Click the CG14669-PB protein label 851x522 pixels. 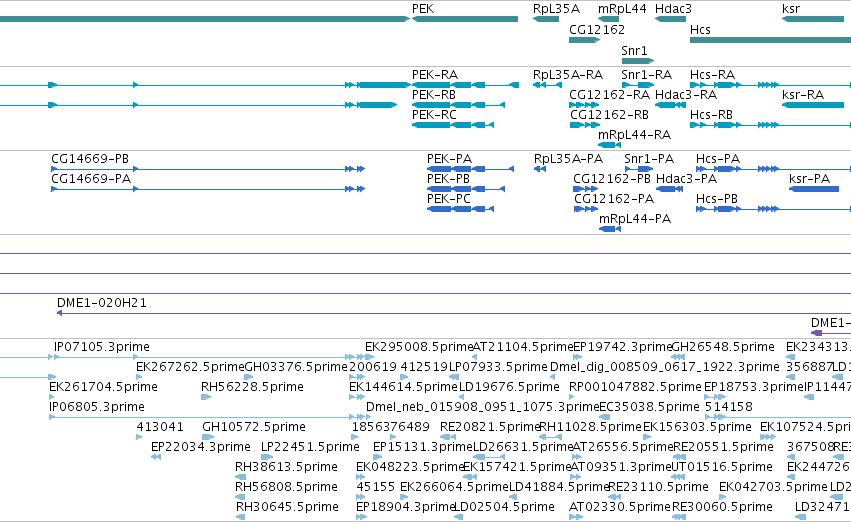[x=90, y=158]
